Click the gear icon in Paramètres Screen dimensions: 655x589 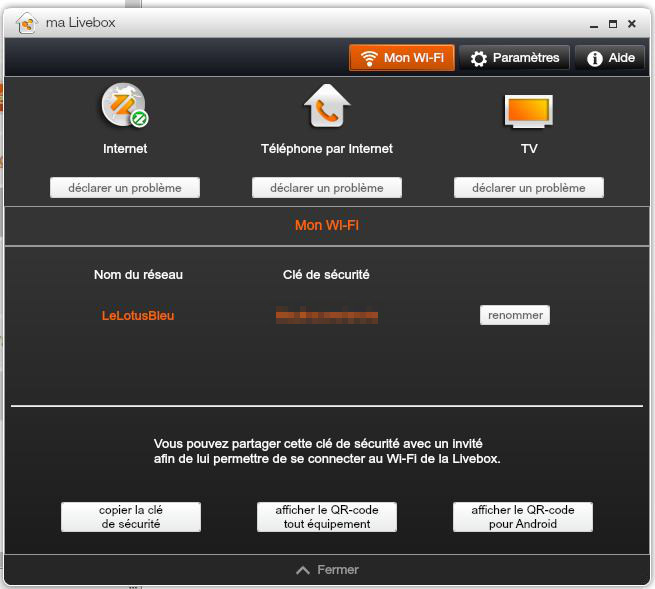[x=479, y=58]
